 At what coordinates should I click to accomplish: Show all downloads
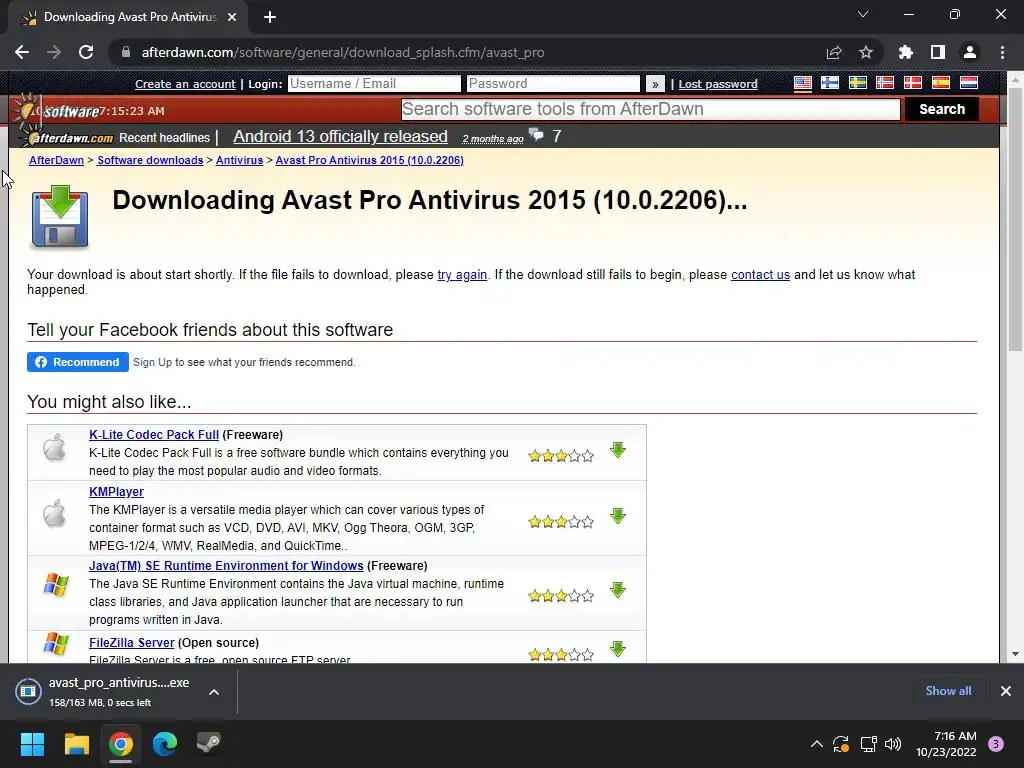point(948,691)
